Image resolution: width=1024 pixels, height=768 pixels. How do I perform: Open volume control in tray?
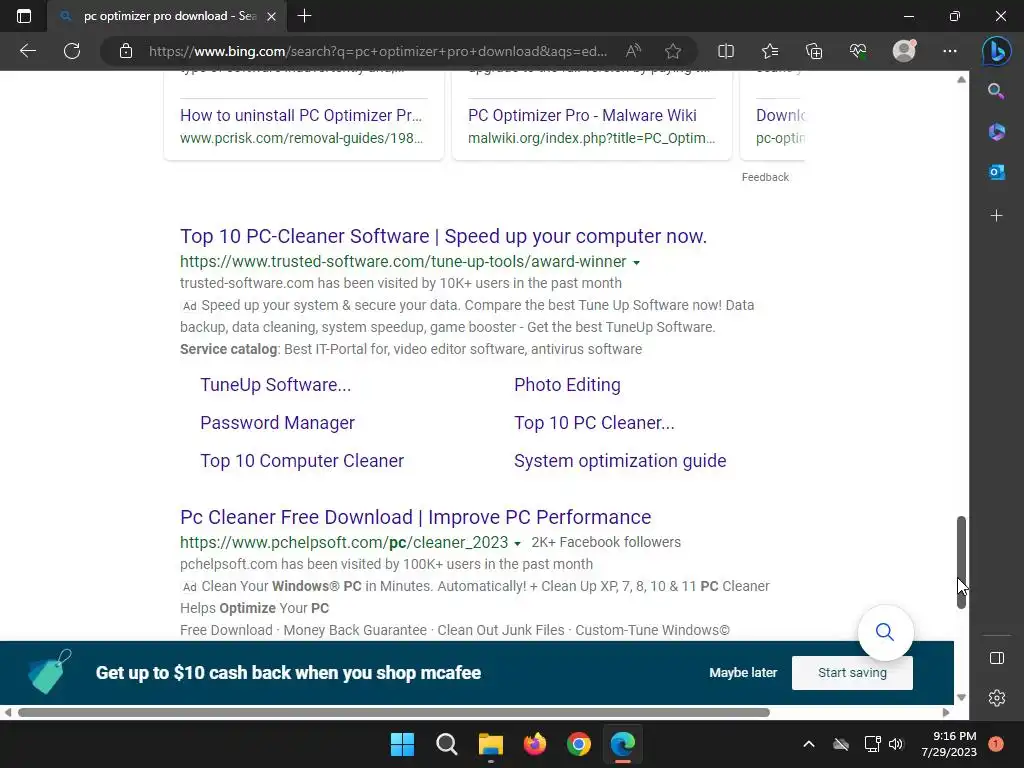point(896,744)
